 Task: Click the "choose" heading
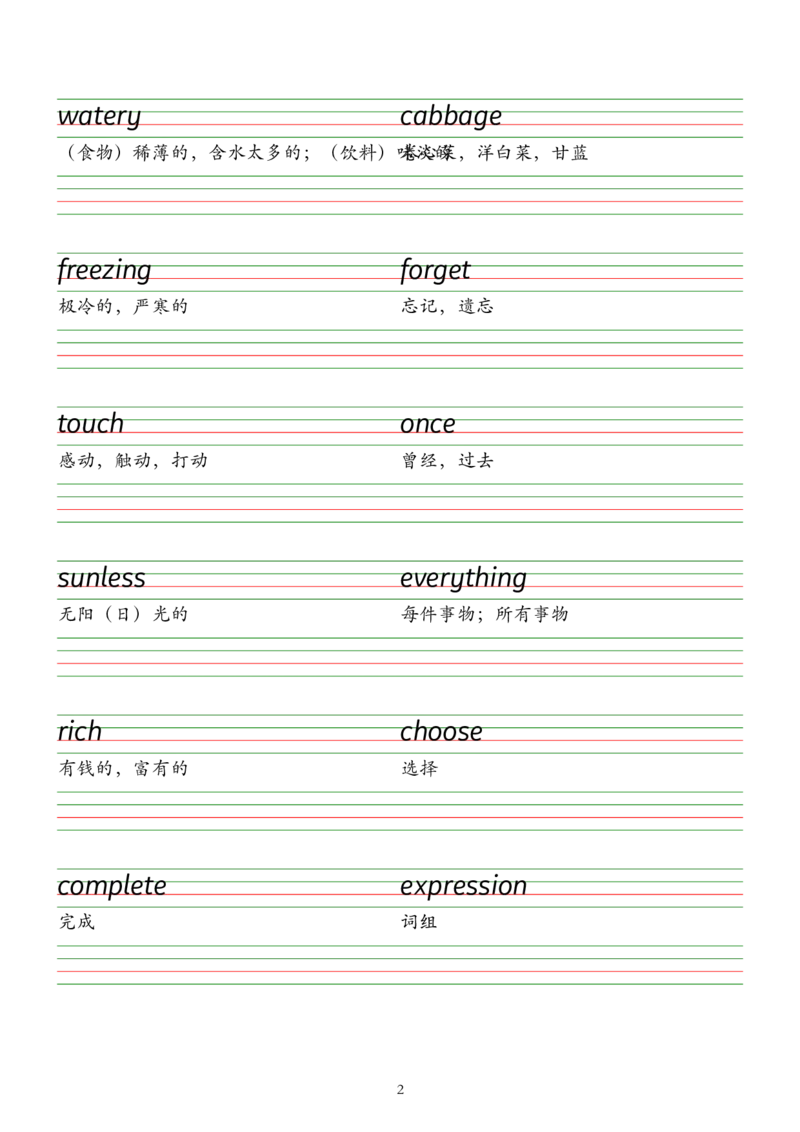pyautogui.click(x=442, y=731)
